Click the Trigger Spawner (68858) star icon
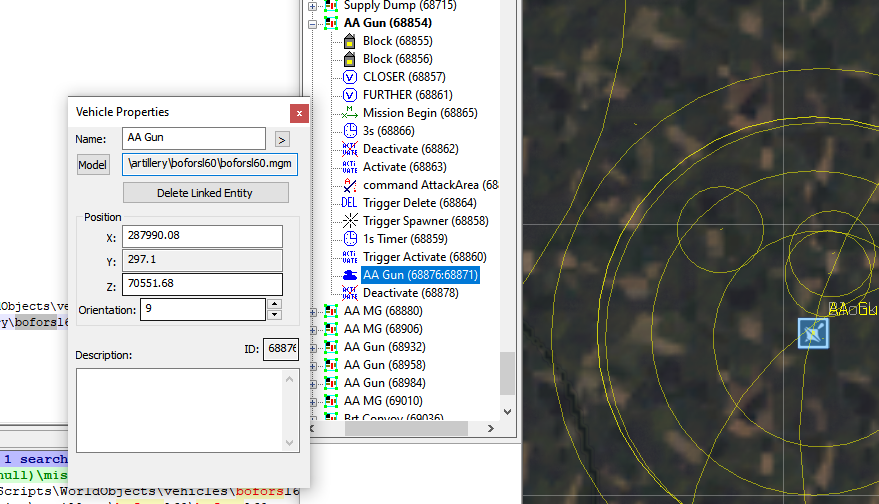879x504 pixels. click(350, 221)
